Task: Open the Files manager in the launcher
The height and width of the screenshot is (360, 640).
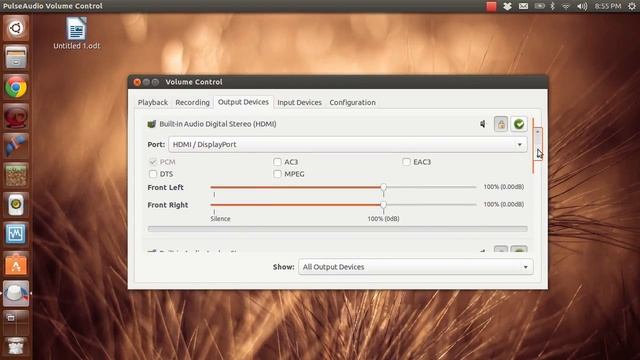Action: 16,58
